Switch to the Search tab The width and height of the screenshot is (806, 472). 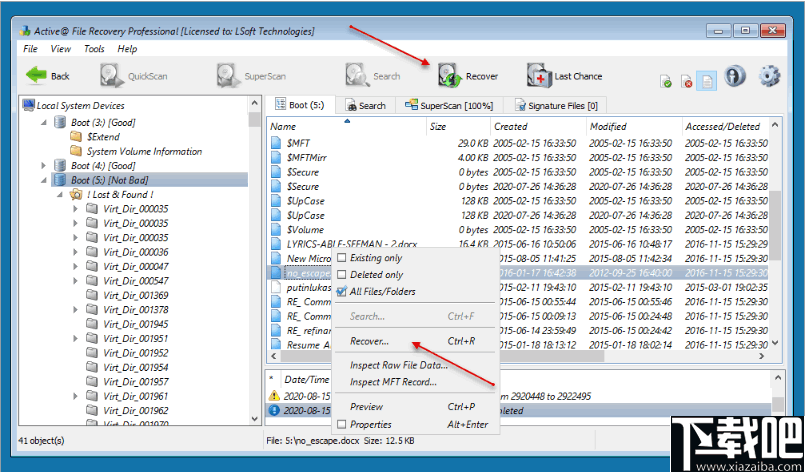[365, 105]
